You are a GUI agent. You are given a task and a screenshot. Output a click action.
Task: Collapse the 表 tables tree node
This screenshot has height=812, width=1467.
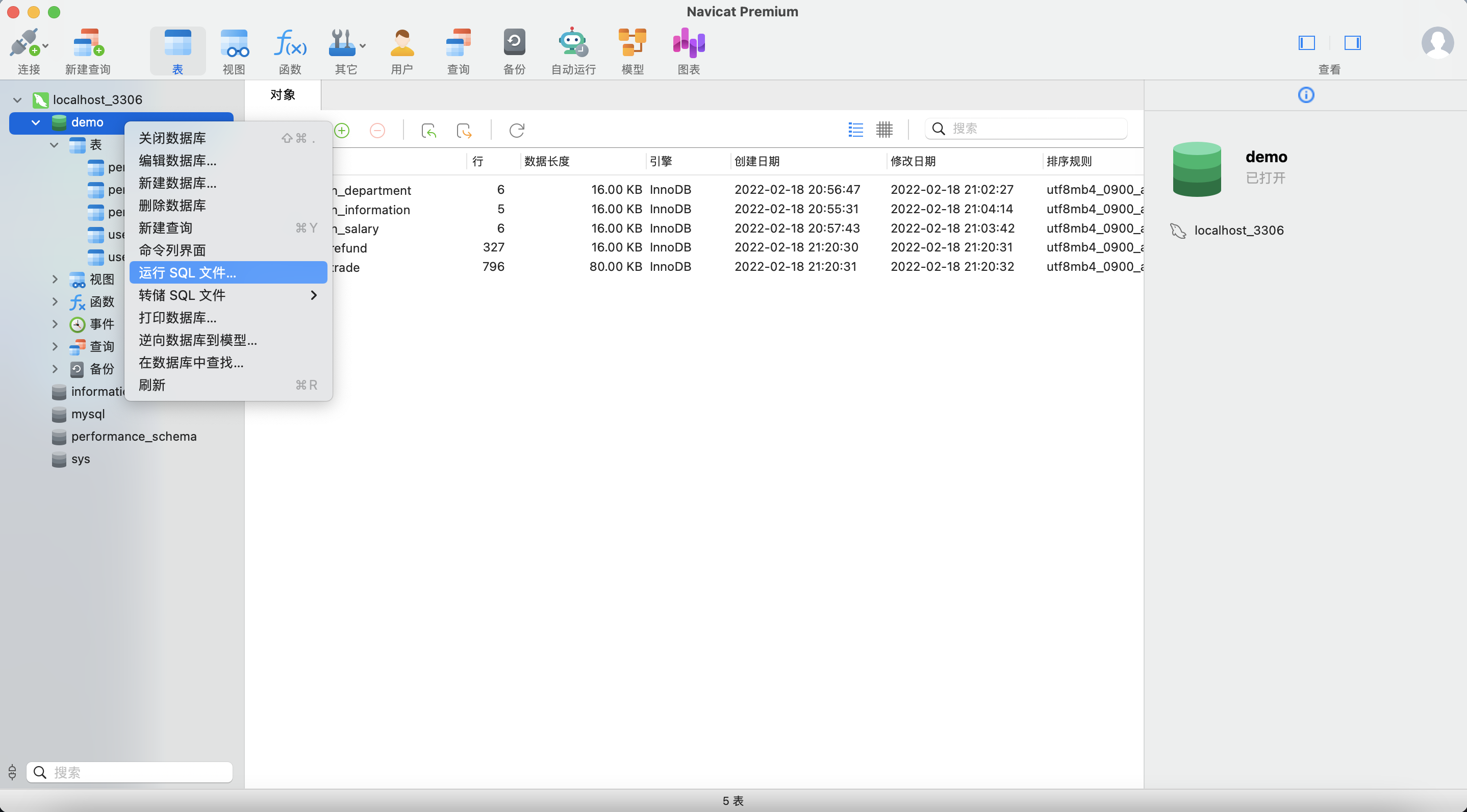(54, 145)
